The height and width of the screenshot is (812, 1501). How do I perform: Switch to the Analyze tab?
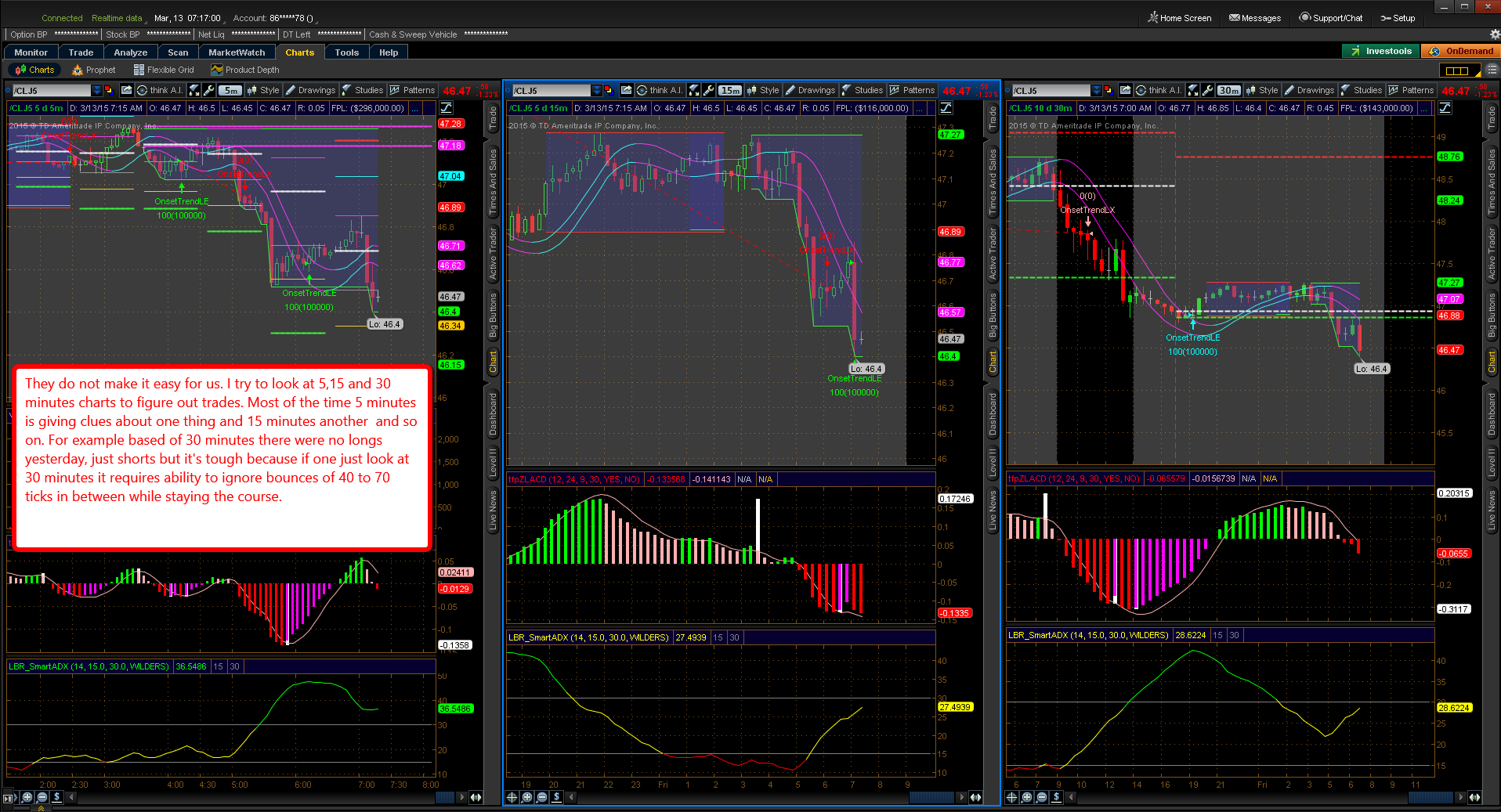click(130, 52)
